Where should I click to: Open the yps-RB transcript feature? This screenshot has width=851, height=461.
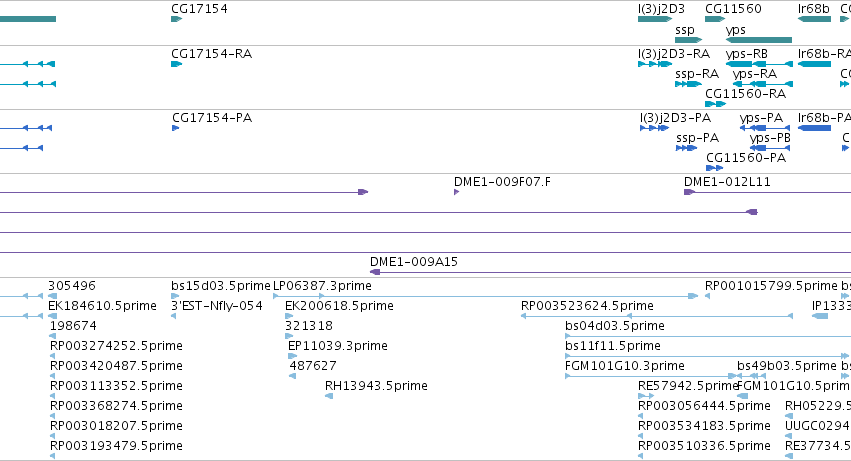759,64
